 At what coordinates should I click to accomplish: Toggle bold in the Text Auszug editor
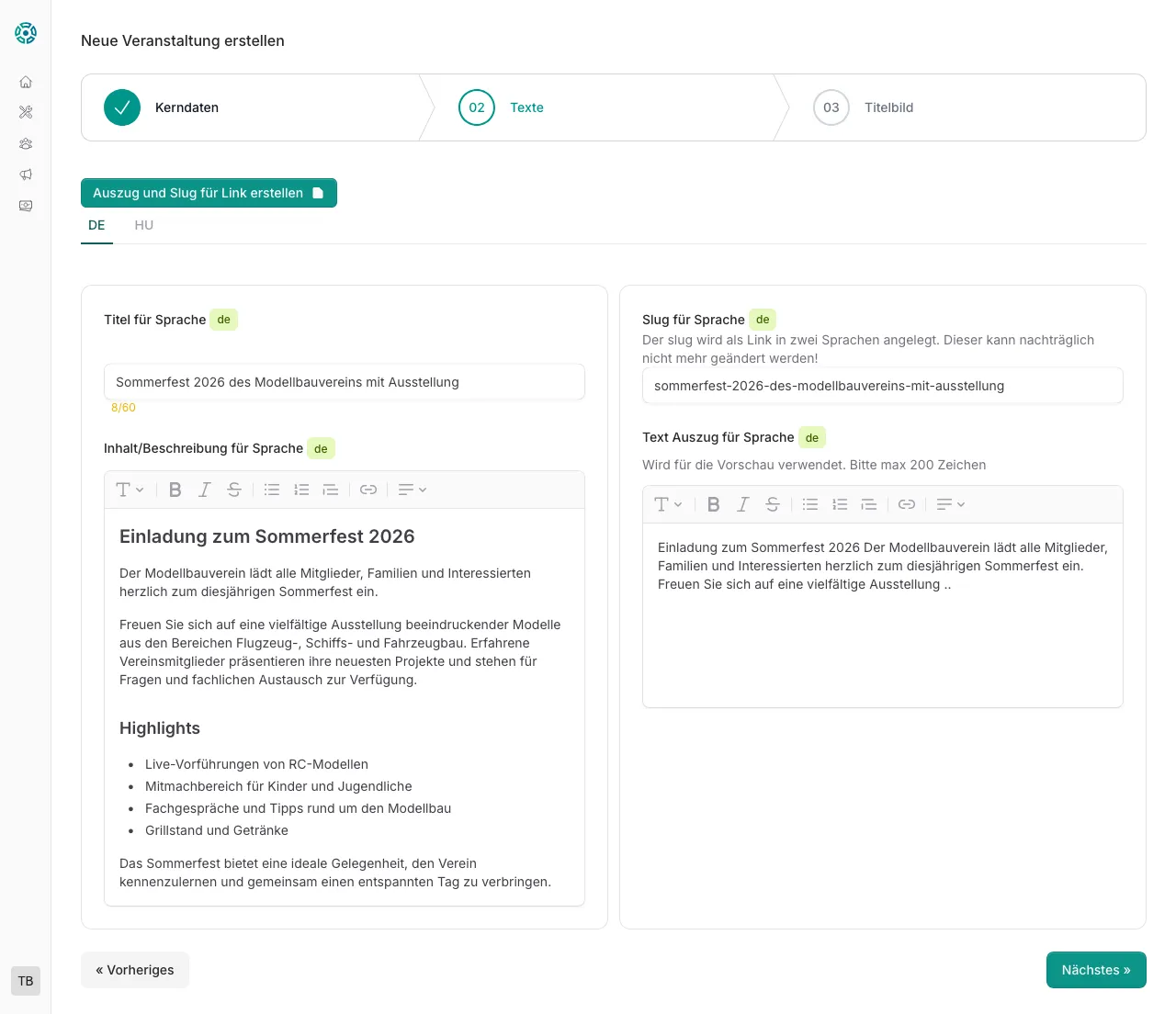[x=714, y=504]
